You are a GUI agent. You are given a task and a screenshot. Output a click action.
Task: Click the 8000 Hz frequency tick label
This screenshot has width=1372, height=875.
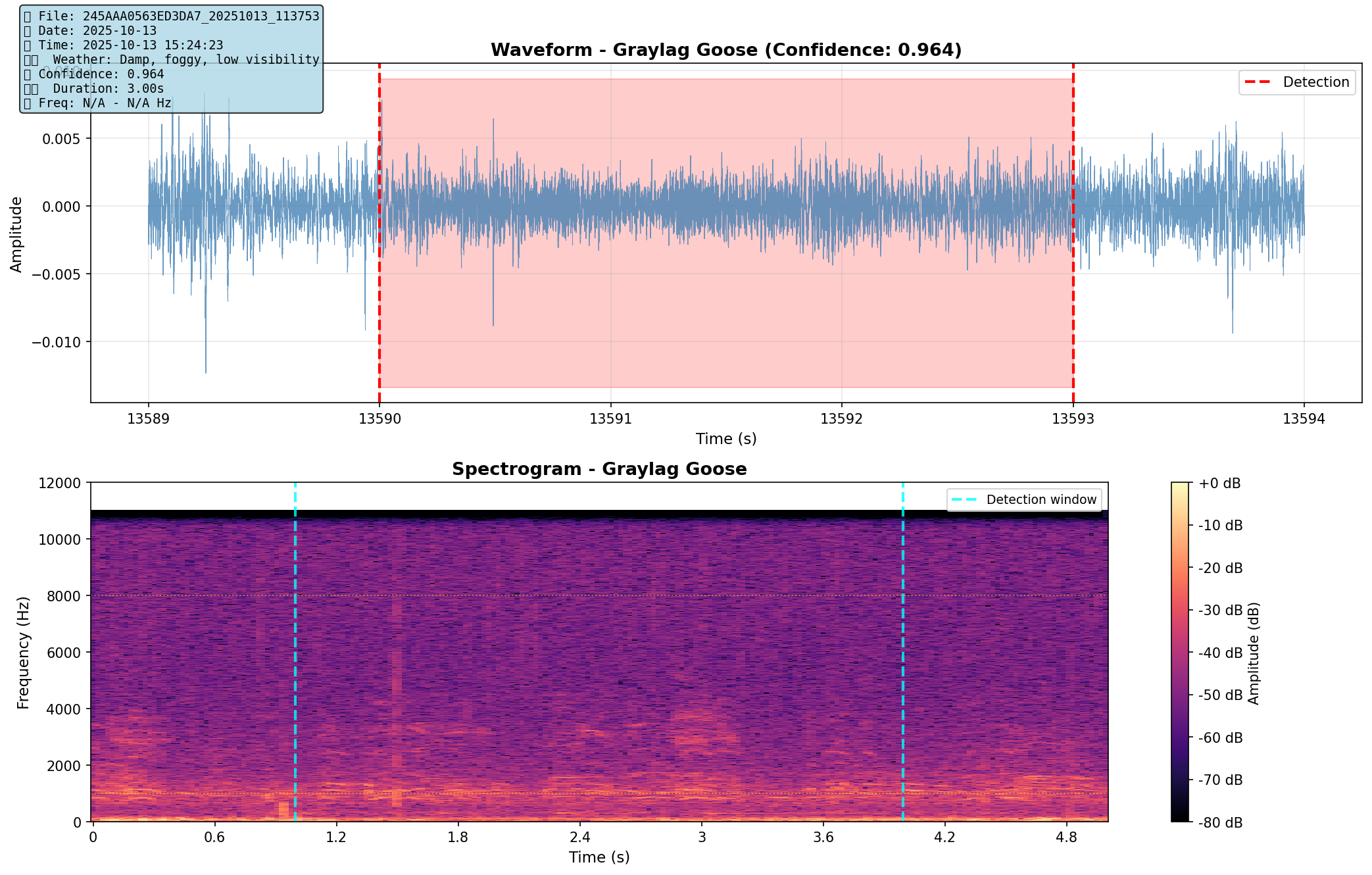pyautogui.click(x=64, y=596)
